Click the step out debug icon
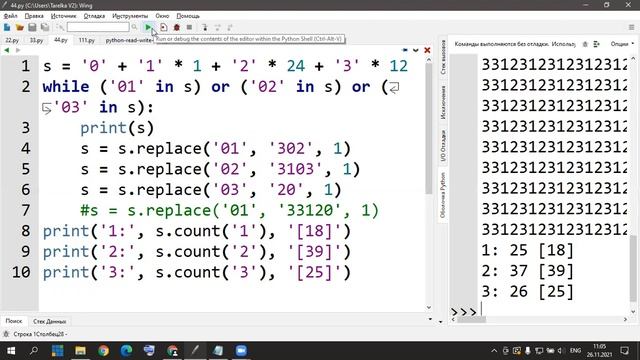The width and height of the screenshot is (640, 360). click(230, 27)
